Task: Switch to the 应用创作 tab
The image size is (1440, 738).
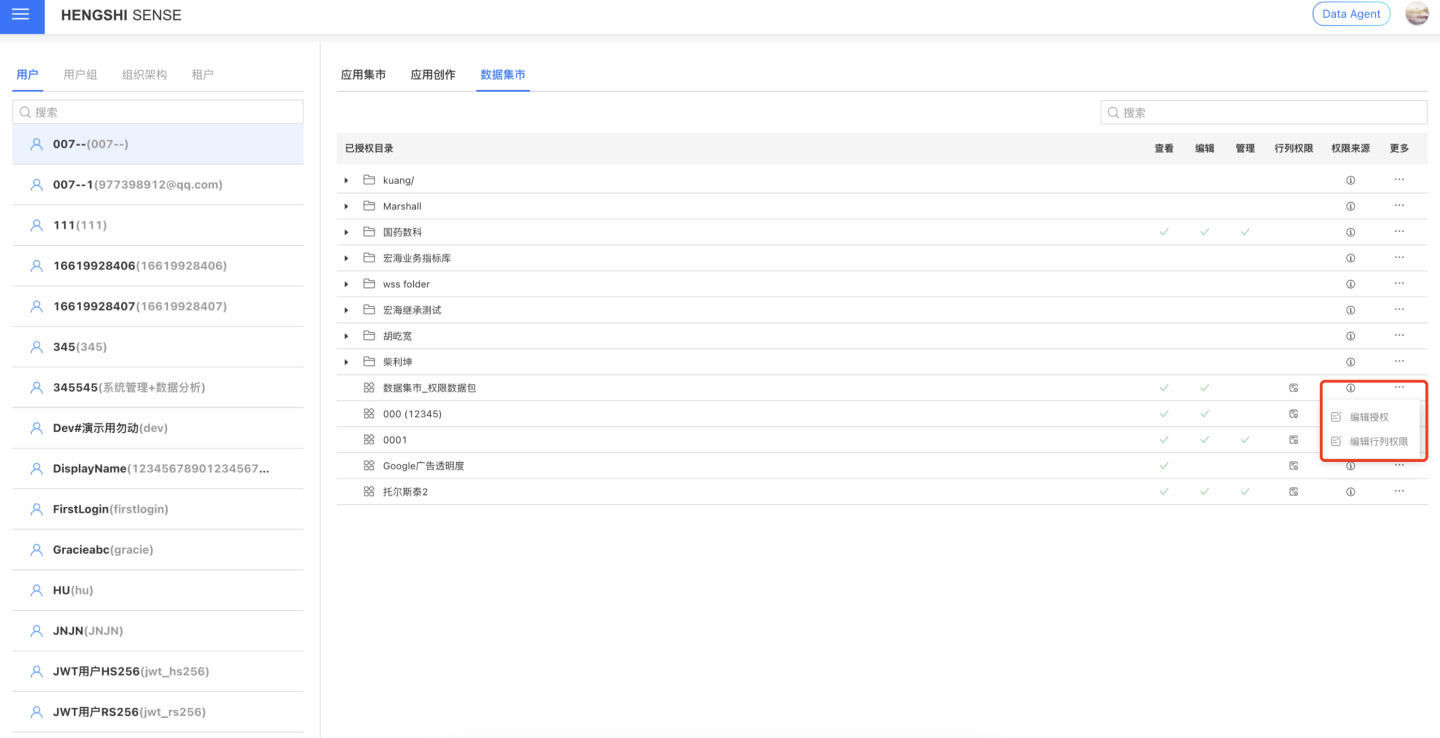Action: point(432,75)
